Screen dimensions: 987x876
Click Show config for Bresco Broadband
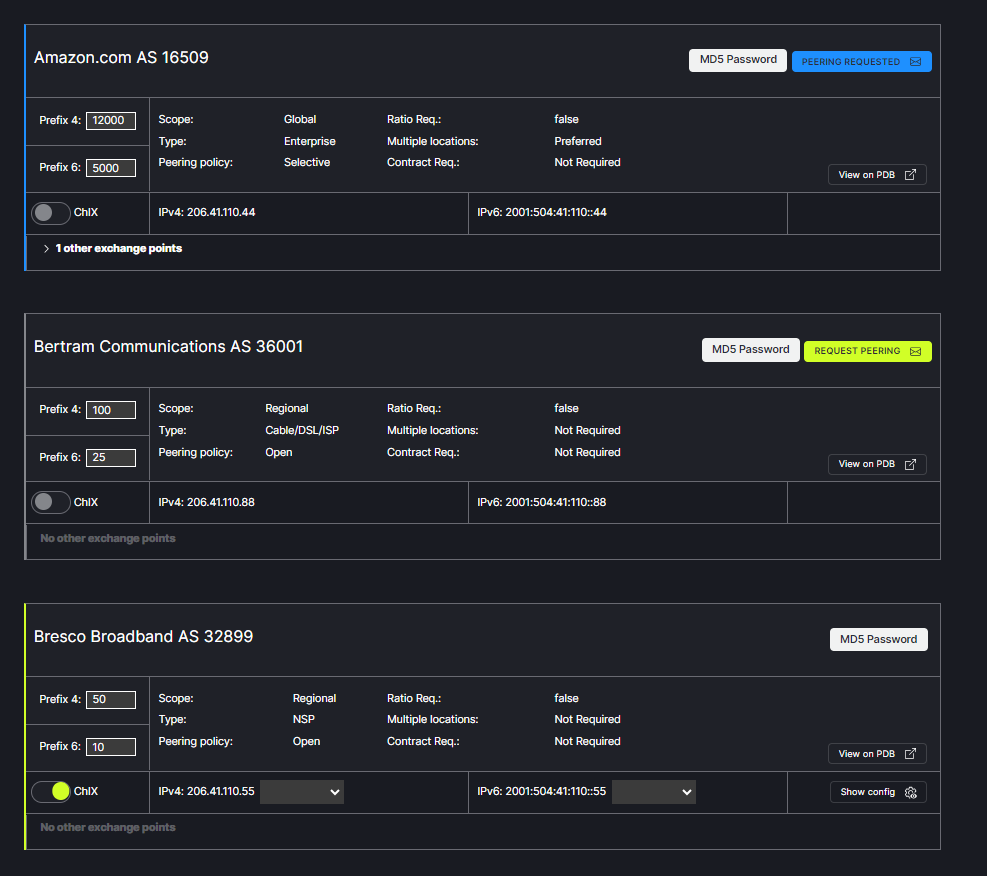pos(867,792)
